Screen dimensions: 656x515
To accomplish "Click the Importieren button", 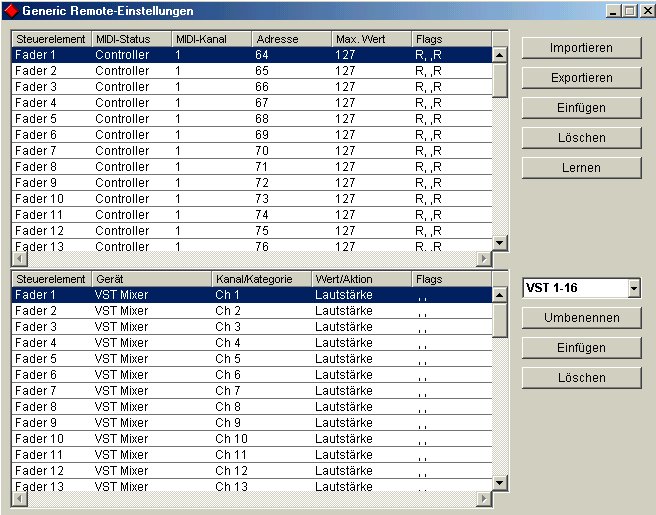I will (581, 48).
